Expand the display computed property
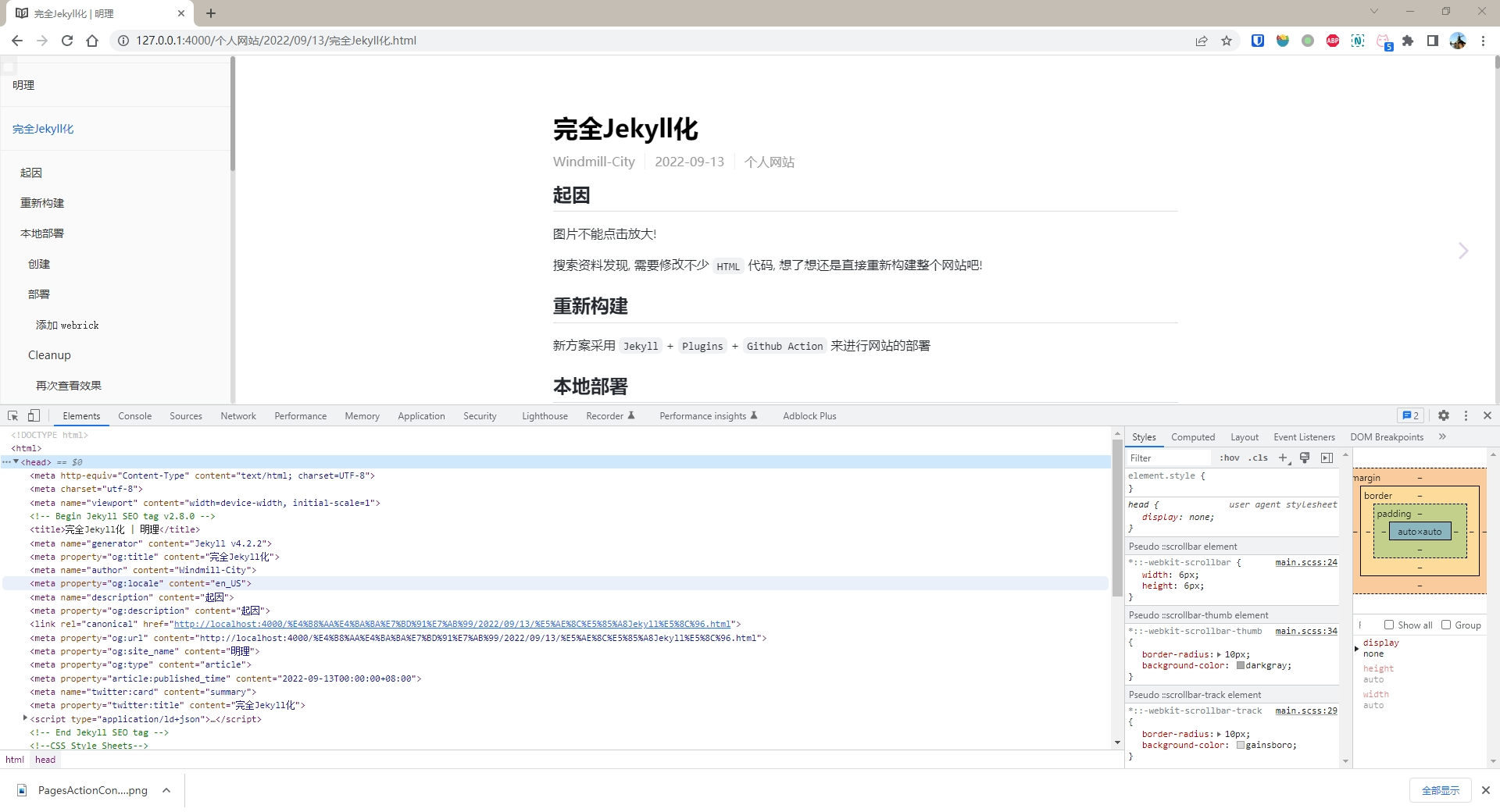Viewport: 1500px width, 812px height. click(1357, 648)
